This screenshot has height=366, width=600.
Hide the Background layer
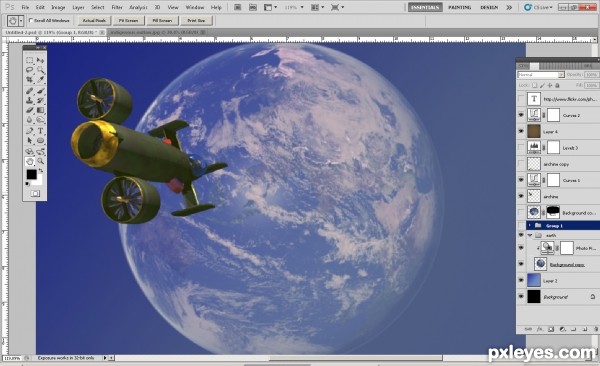[x=521, y=297]
